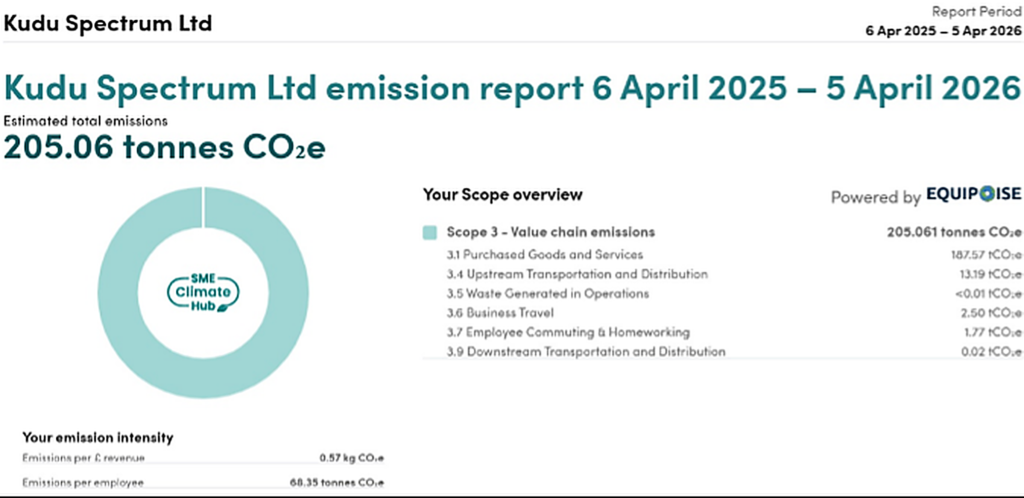Click the teal Scope 3 legend swatch
This screenshot has width=1024, height=498.
click(430, 232)
